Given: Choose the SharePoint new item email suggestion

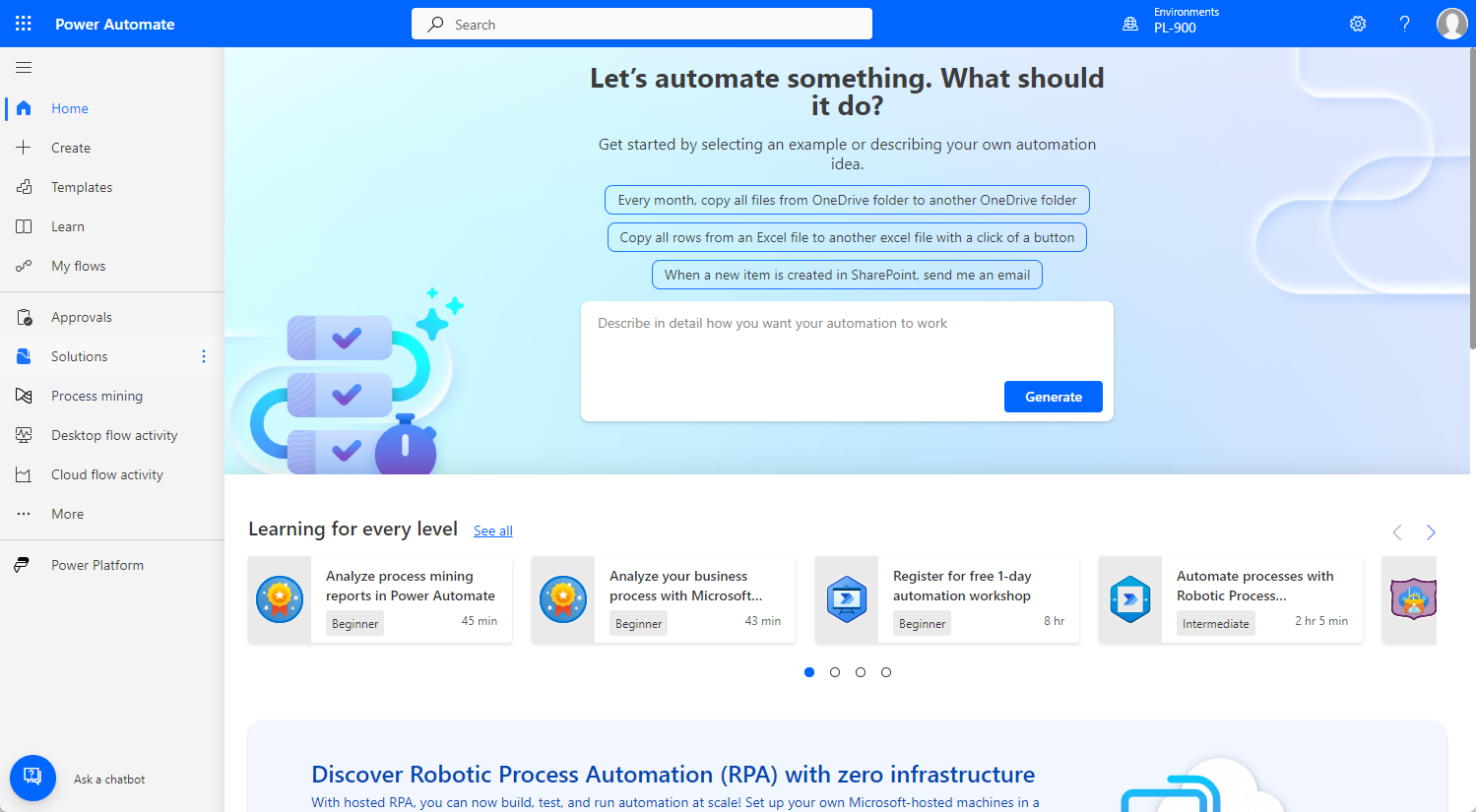Looking at the screenshot, I should (x=847, y=275).
